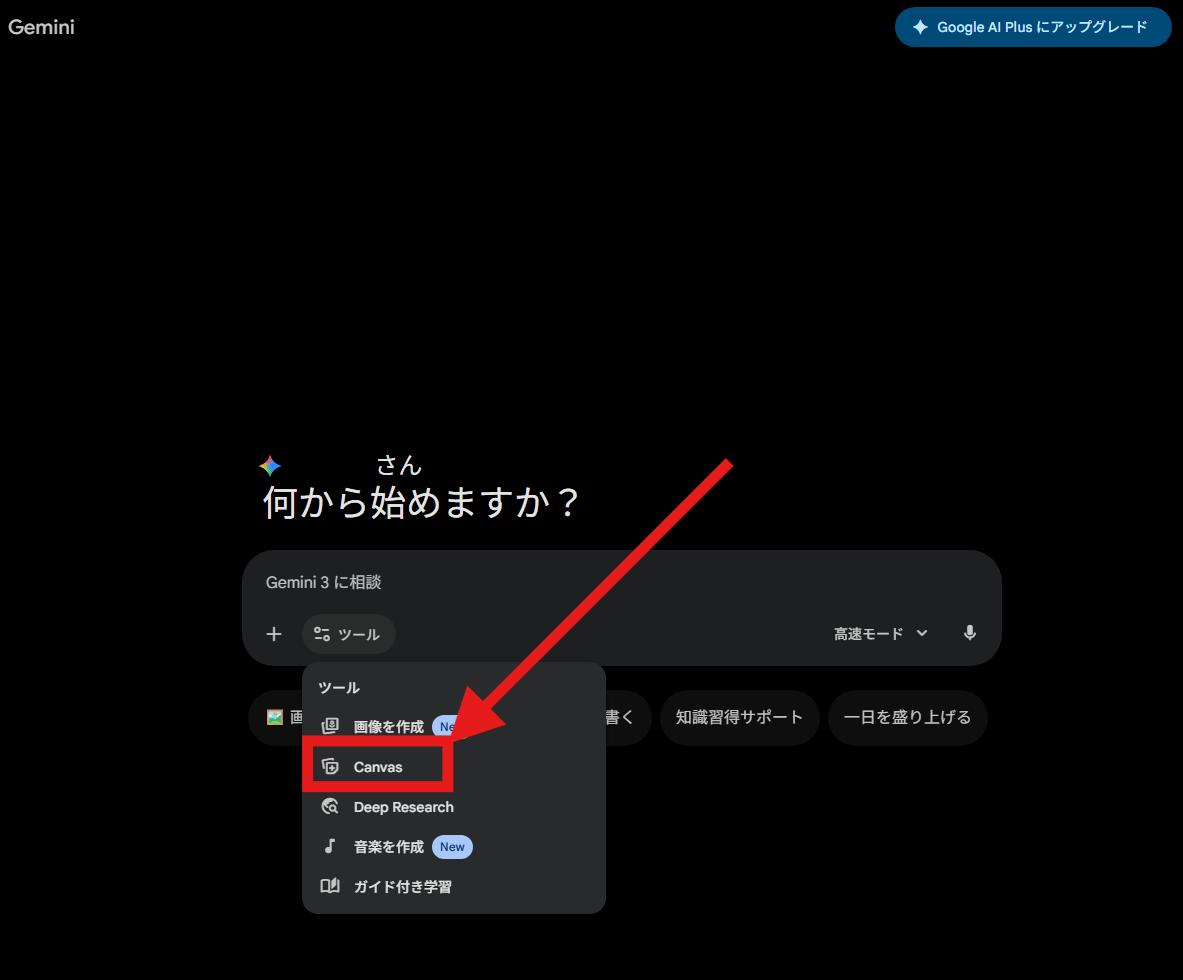1183x980 pixels.
Task: Click the picture icon on the leftmost suggestion chip
Action: click(x=275, y=717)
